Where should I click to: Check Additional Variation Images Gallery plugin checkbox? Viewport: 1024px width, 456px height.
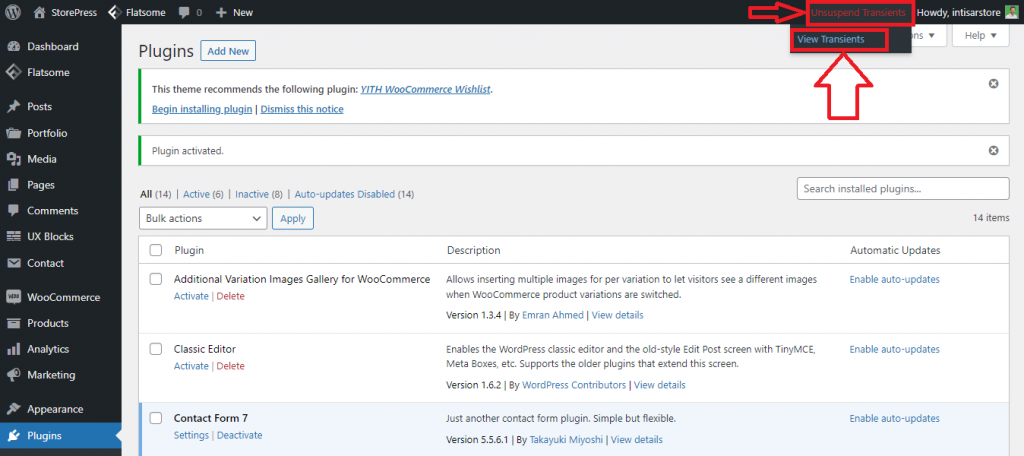point(155,279)
